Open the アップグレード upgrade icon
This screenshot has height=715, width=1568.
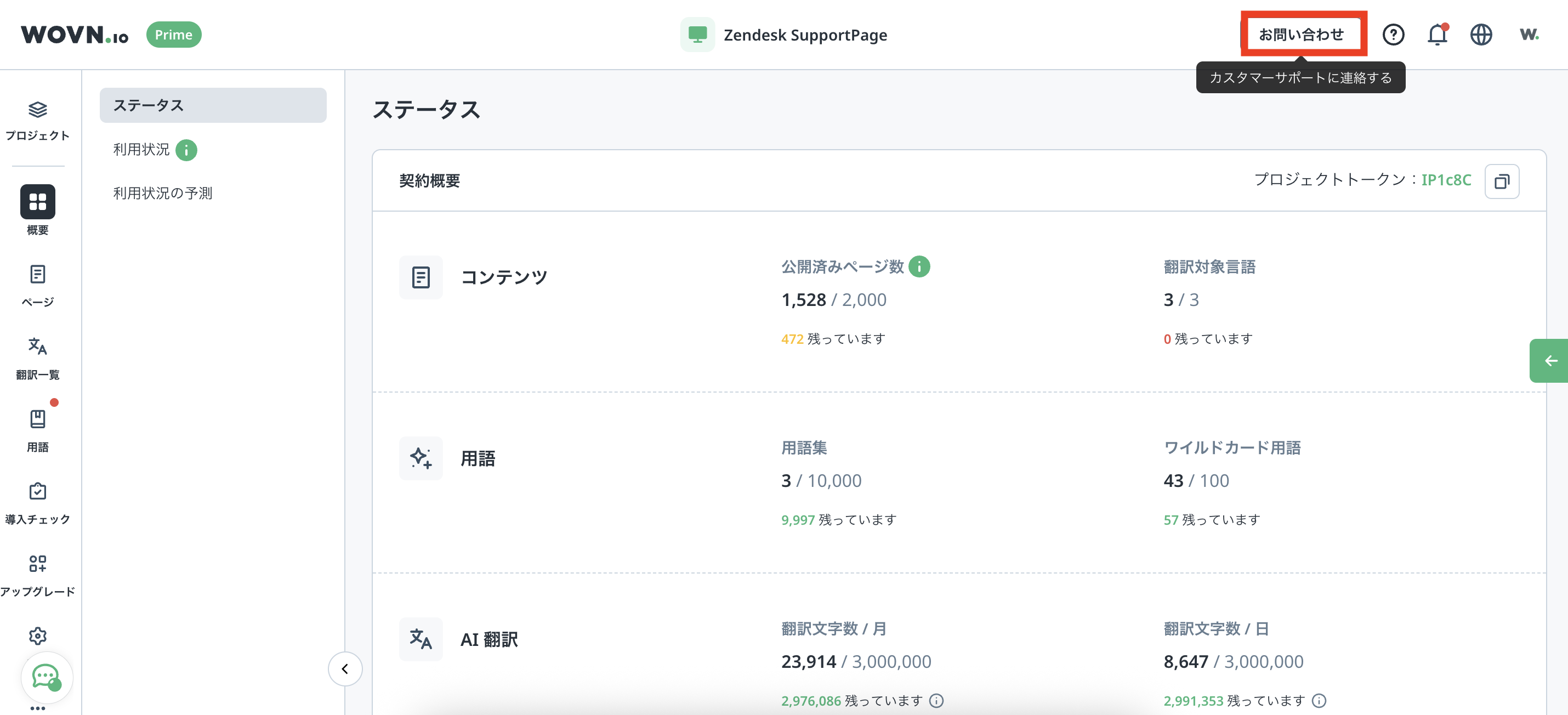[x=37, y=564]
